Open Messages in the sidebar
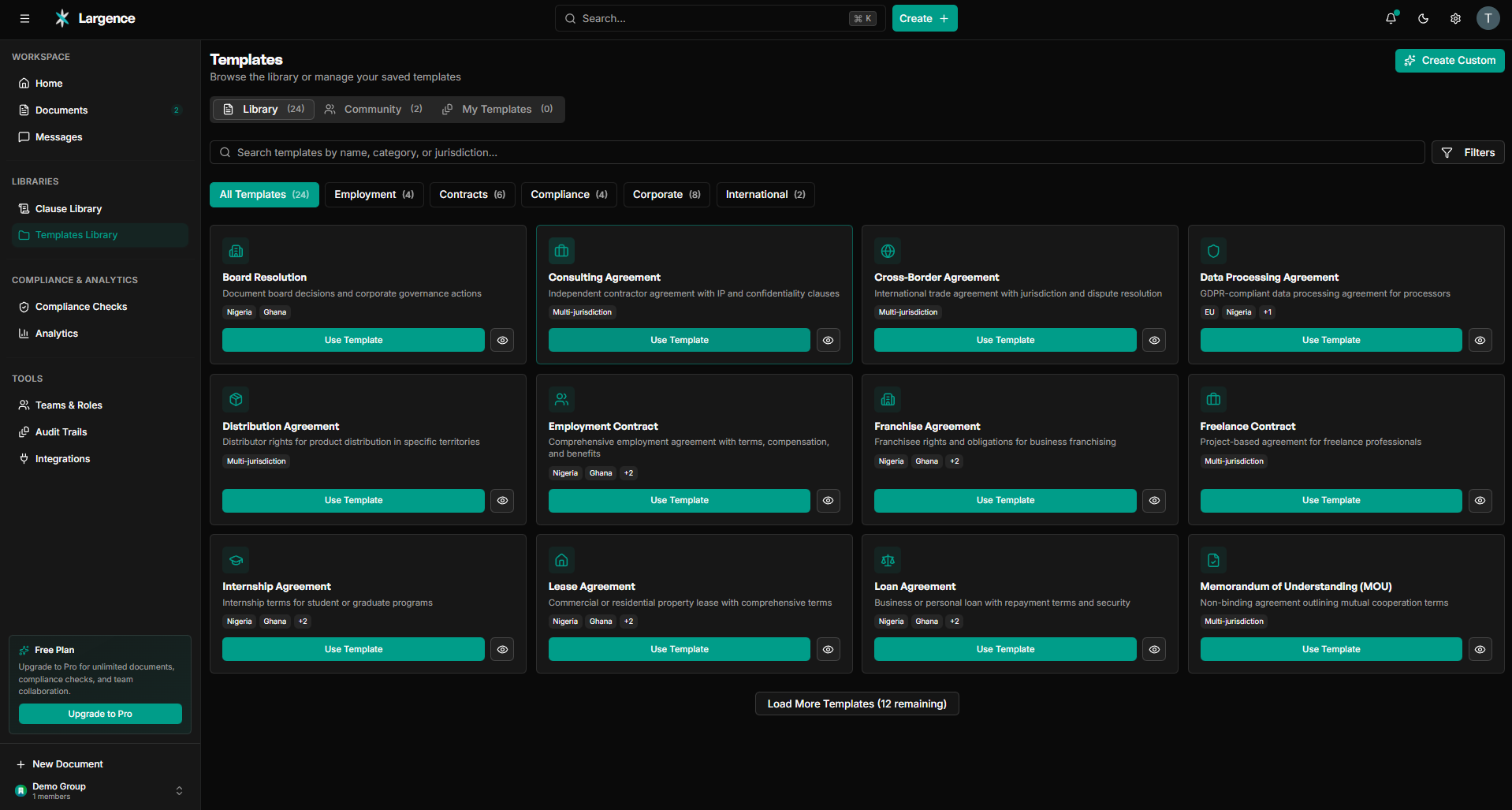The width and height of the screenshot is (1512, 810). click(x=100, y=137)
